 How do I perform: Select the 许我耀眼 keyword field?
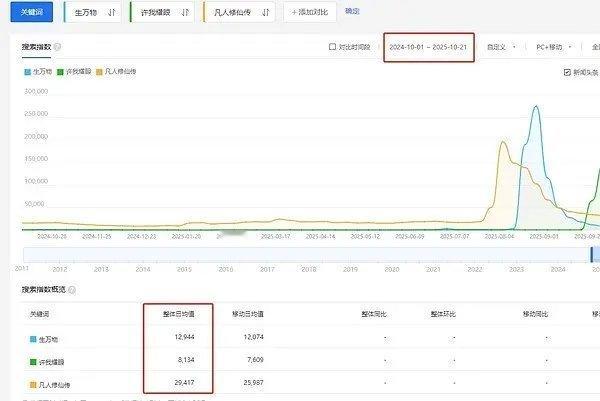click(162, 12)
